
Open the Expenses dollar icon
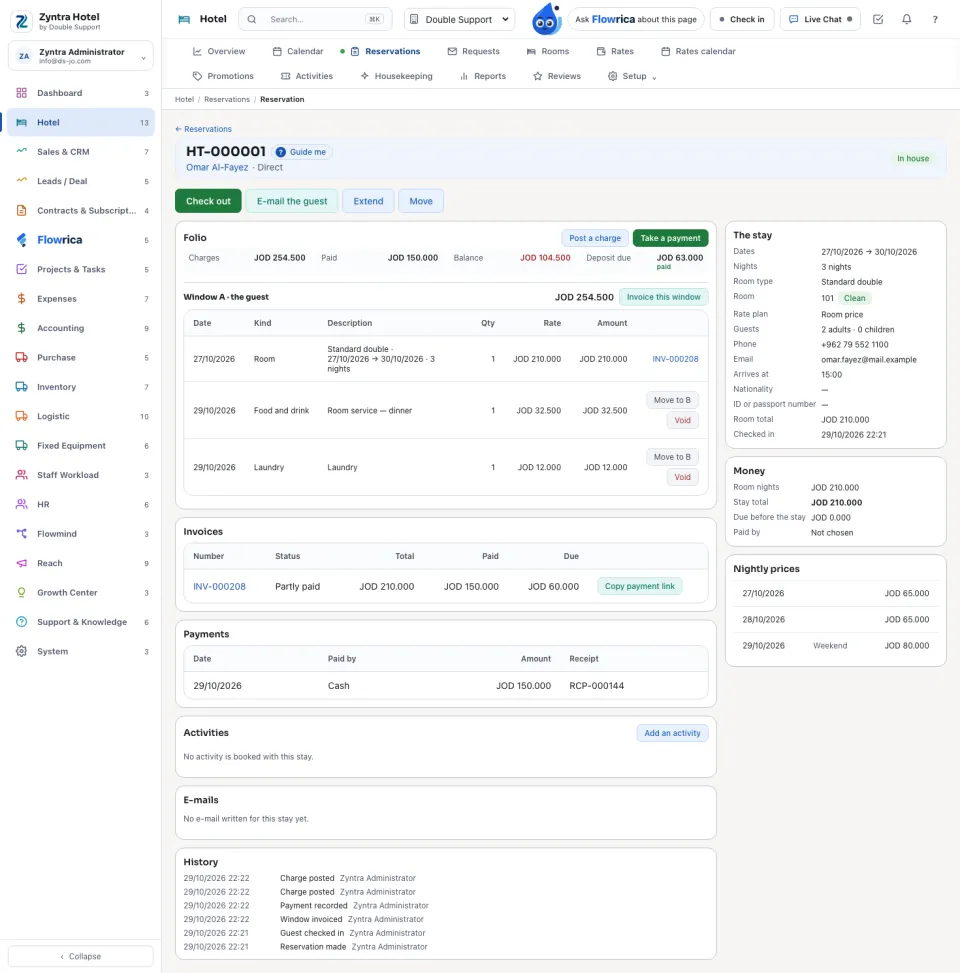(22, 298)
